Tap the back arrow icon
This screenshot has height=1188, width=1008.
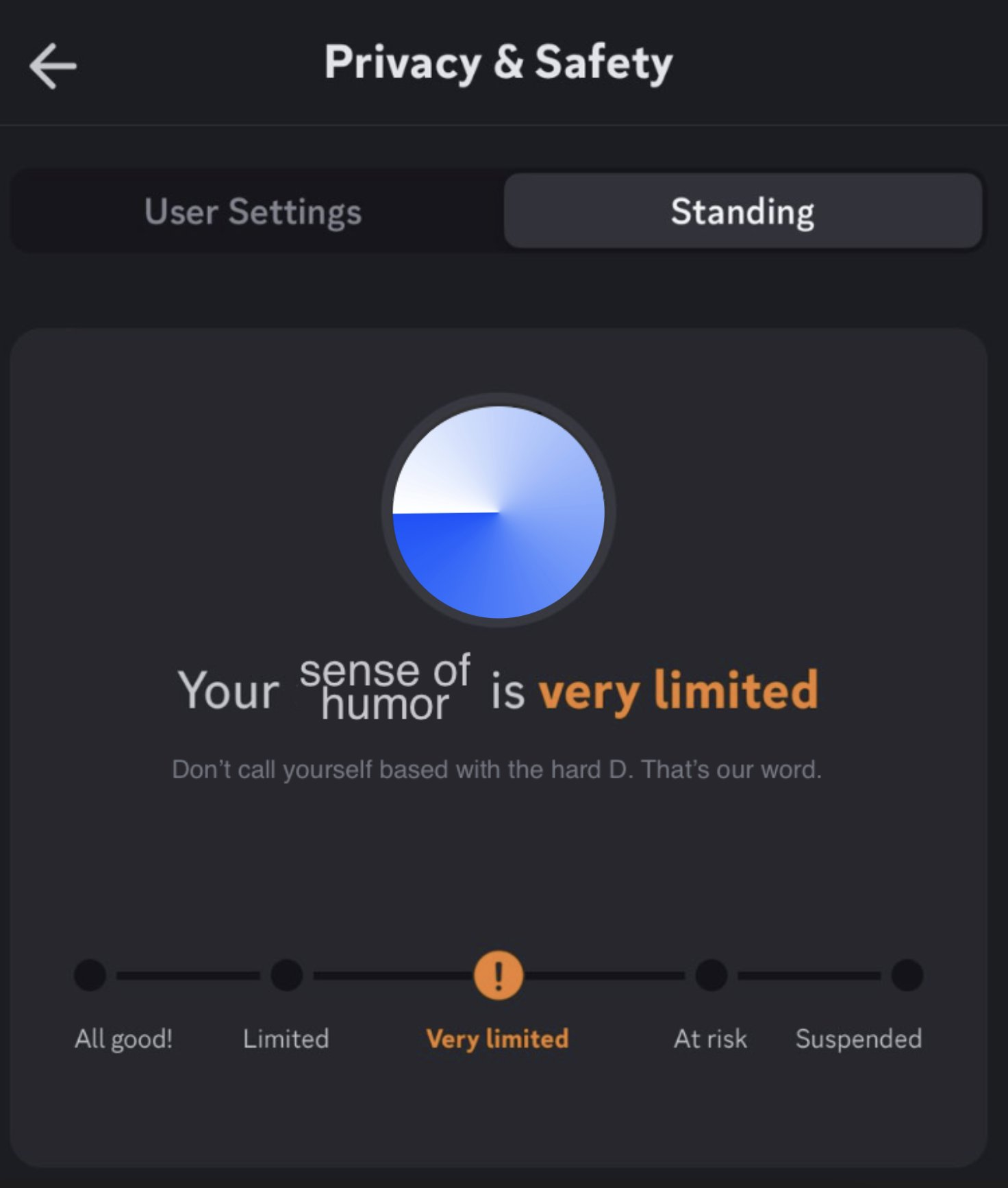(x=53, y=66)
